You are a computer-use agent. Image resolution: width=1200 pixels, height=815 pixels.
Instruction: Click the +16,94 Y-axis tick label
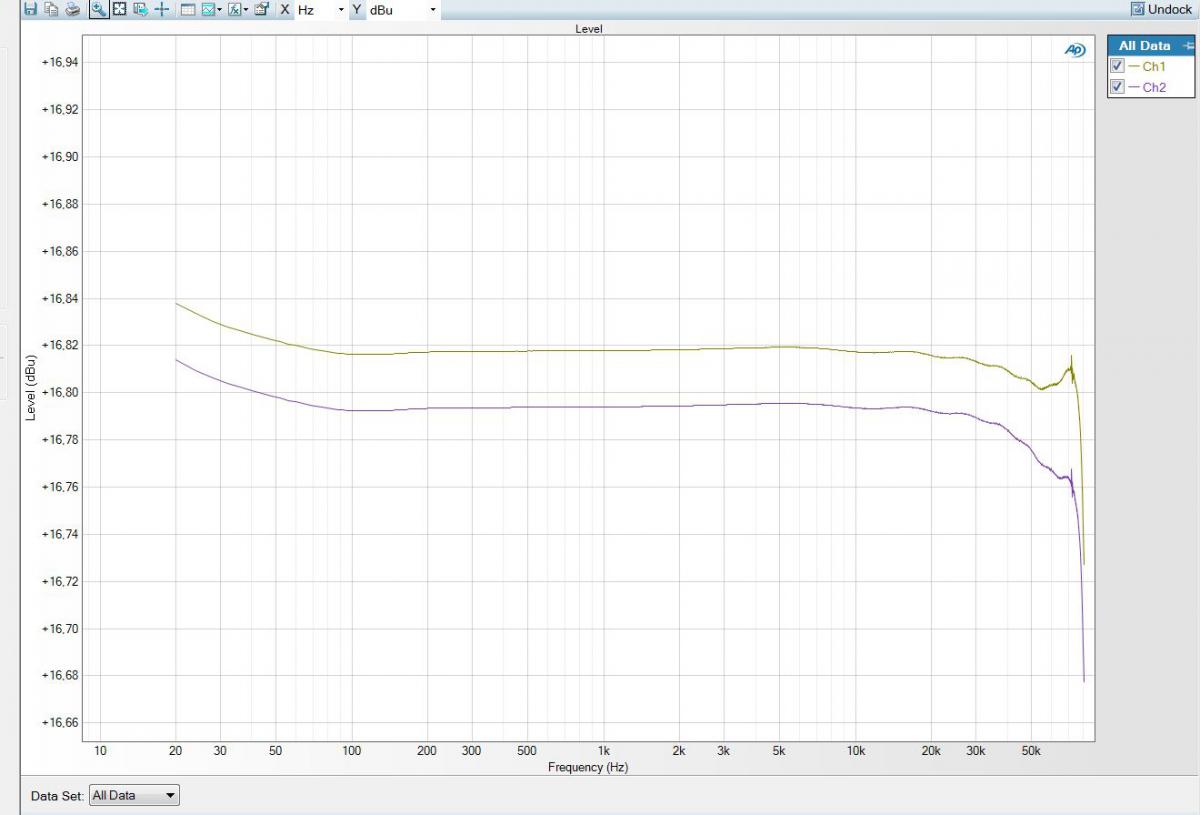point(59,62)
